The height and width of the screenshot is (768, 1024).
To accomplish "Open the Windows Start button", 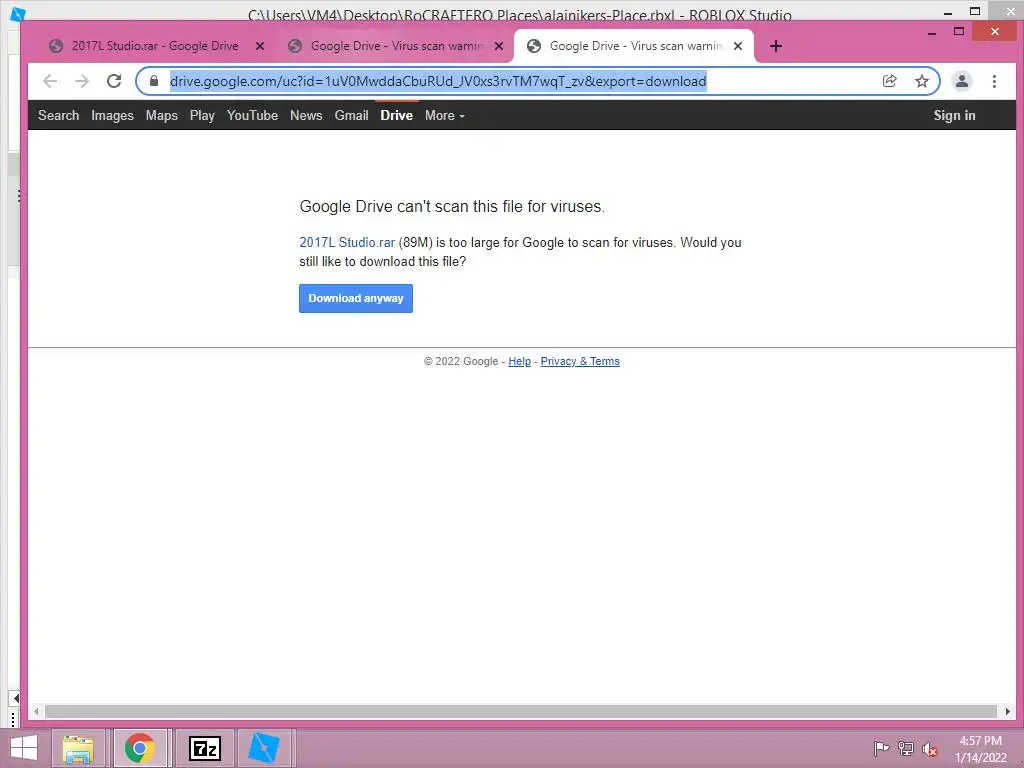I will coord(24,748).
